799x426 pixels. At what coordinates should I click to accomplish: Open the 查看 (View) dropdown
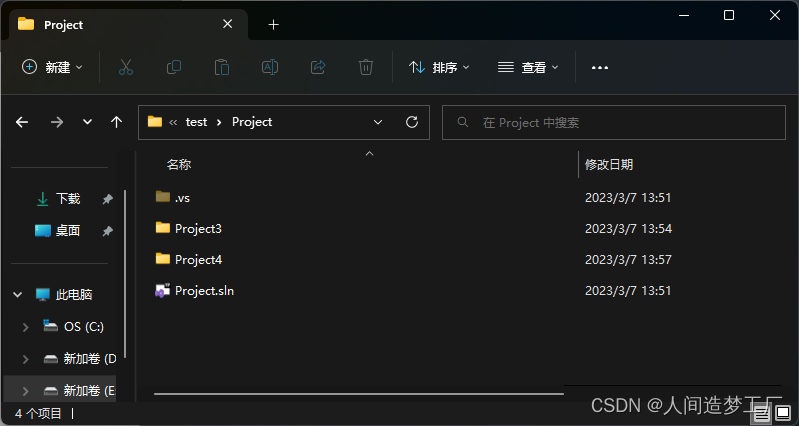(528, 67)
